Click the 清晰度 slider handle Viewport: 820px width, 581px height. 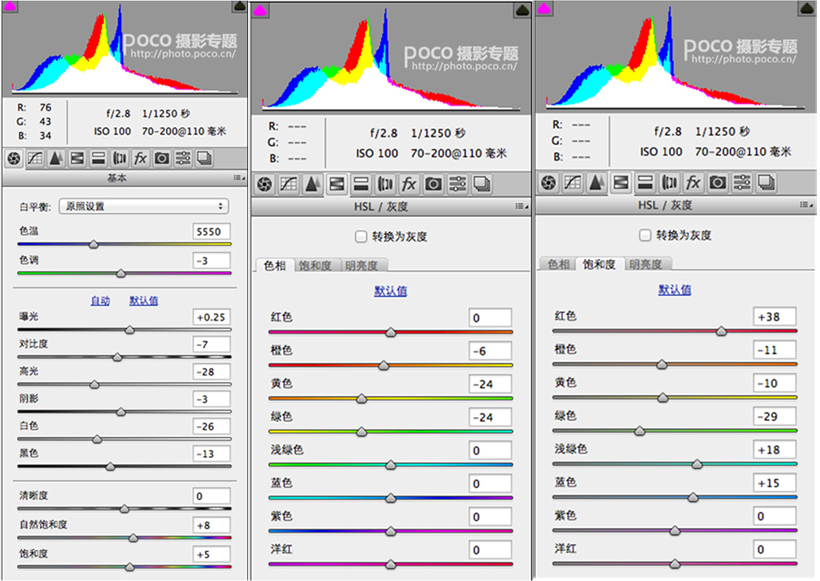pyautogui.click(x=124, y=509)
